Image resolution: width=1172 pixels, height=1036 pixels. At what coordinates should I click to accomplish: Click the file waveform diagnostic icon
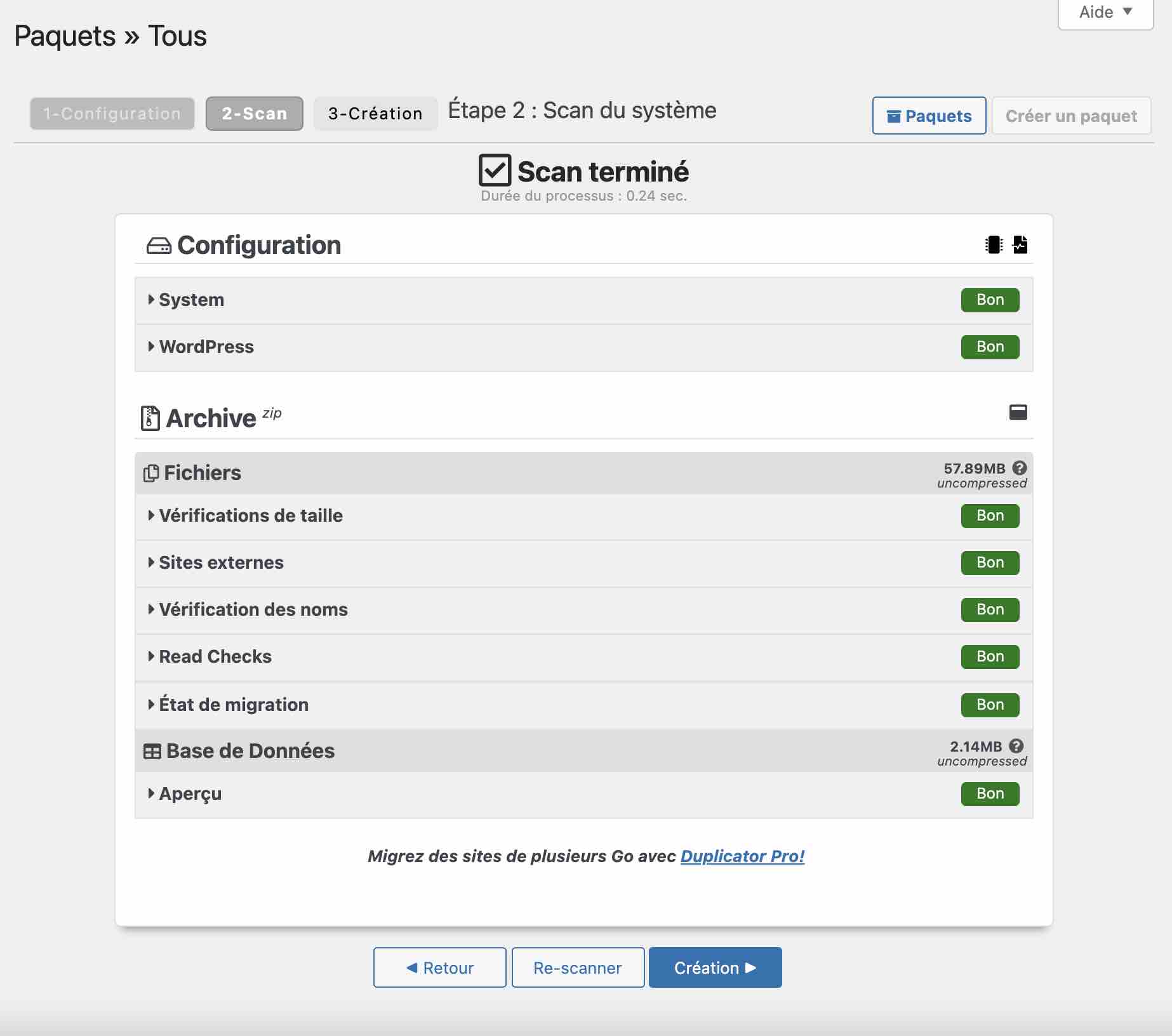[1020, 245]
